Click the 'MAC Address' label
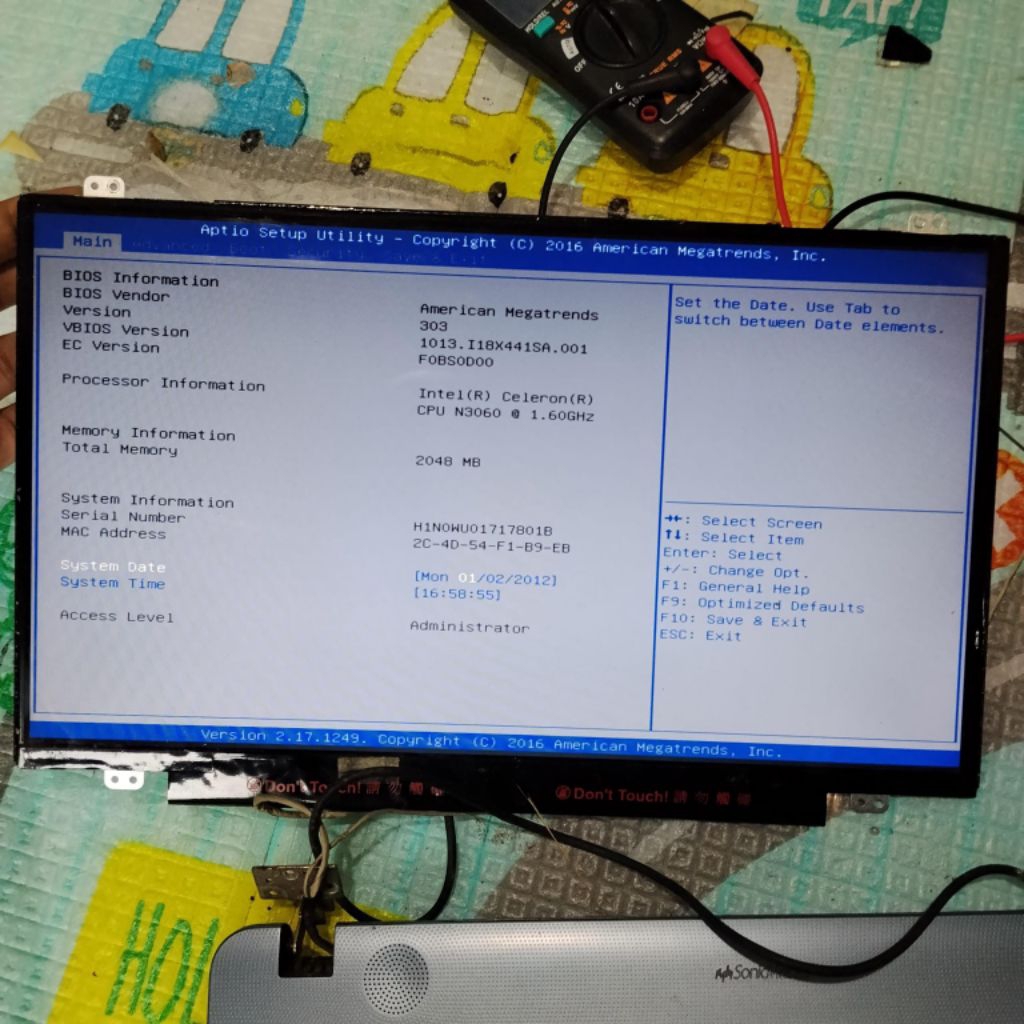 point(113,532)
